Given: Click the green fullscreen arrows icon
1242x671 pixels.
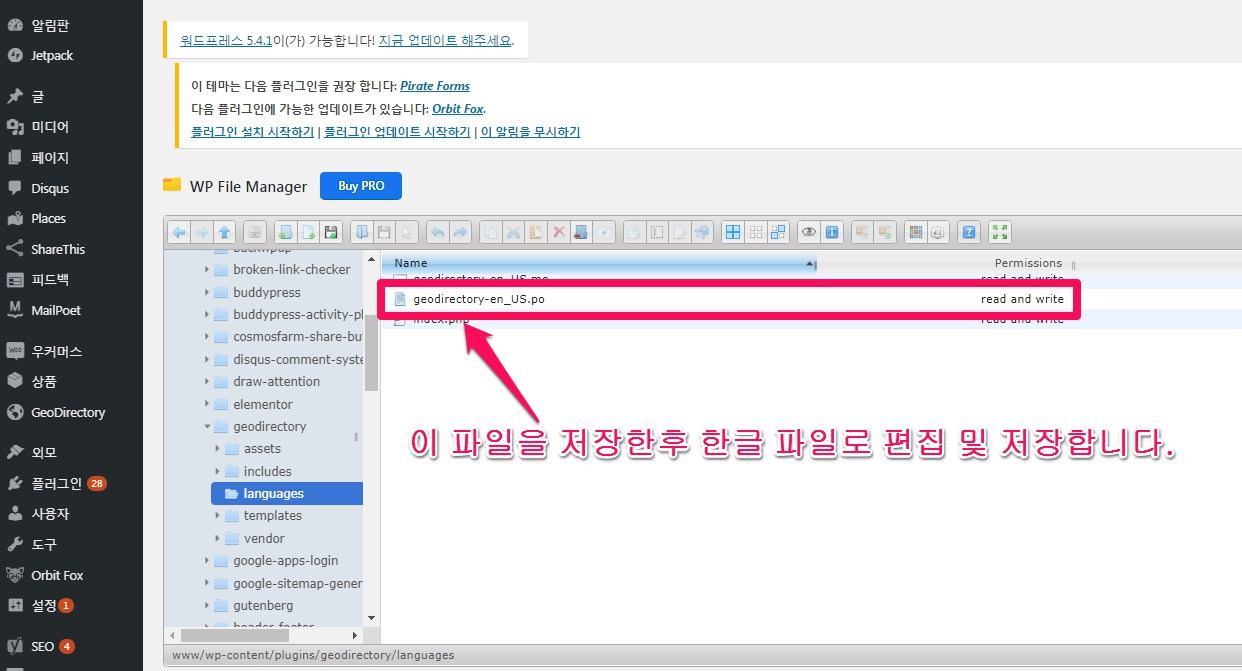Looking at the screenshot, I should point(1000,232).
